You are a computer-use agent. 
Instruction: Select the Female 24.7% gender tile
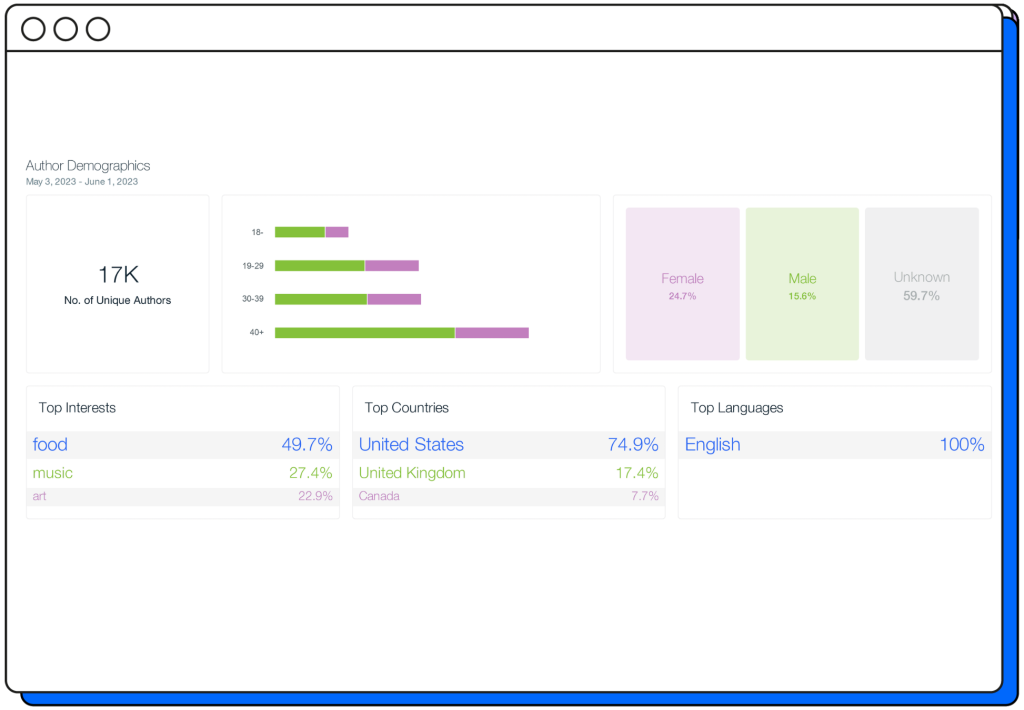[682, 284]
